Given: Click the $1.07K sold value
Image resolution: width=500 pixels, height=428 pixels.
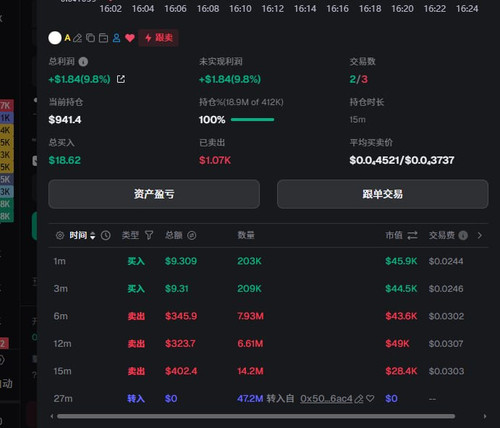Looking at the screenshot, I should (215, 160).
